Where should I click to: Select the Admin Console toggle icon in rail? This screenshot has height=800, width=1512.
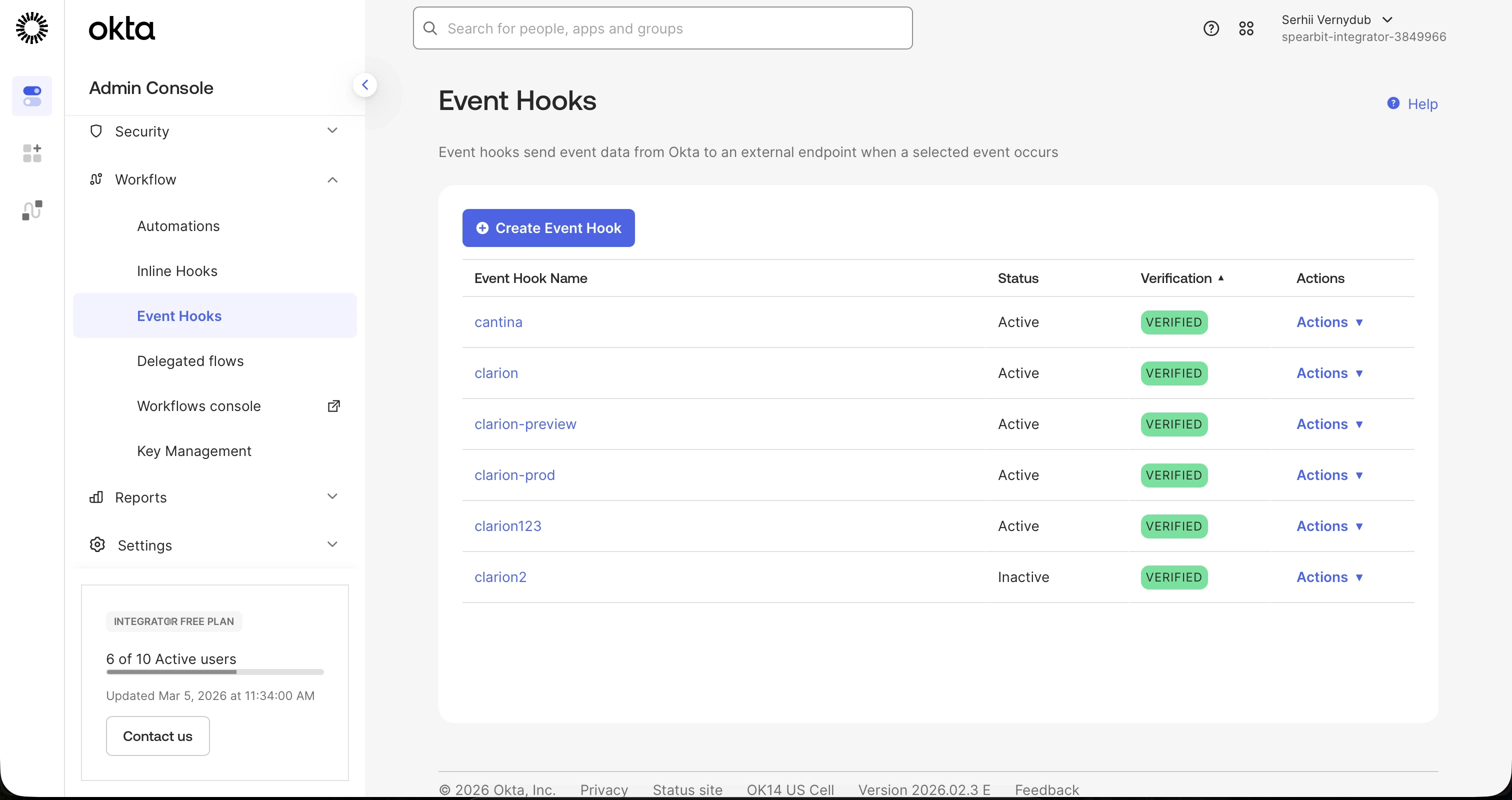coord(31,95)
